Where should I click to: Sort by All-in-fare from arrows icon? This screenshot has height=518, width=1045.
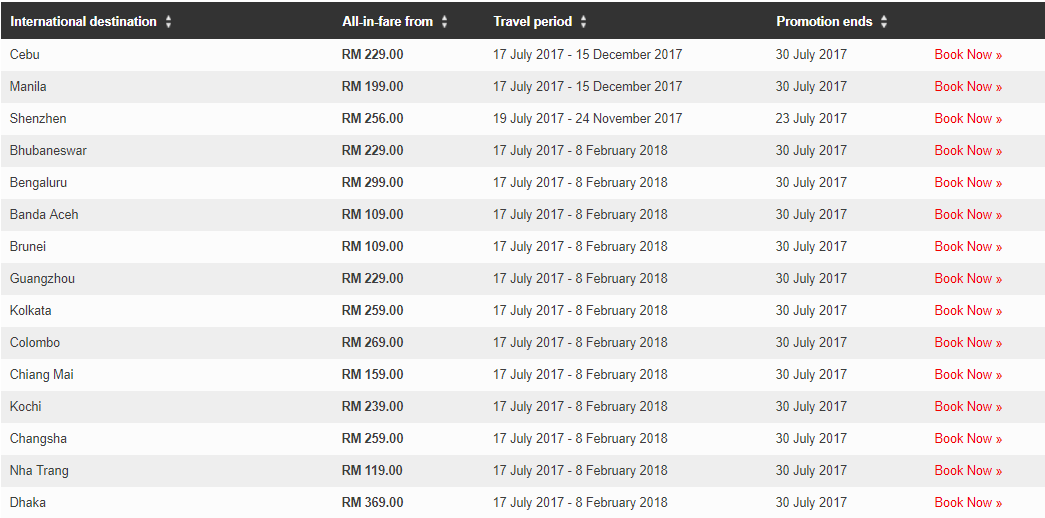(x=445, y=21)
